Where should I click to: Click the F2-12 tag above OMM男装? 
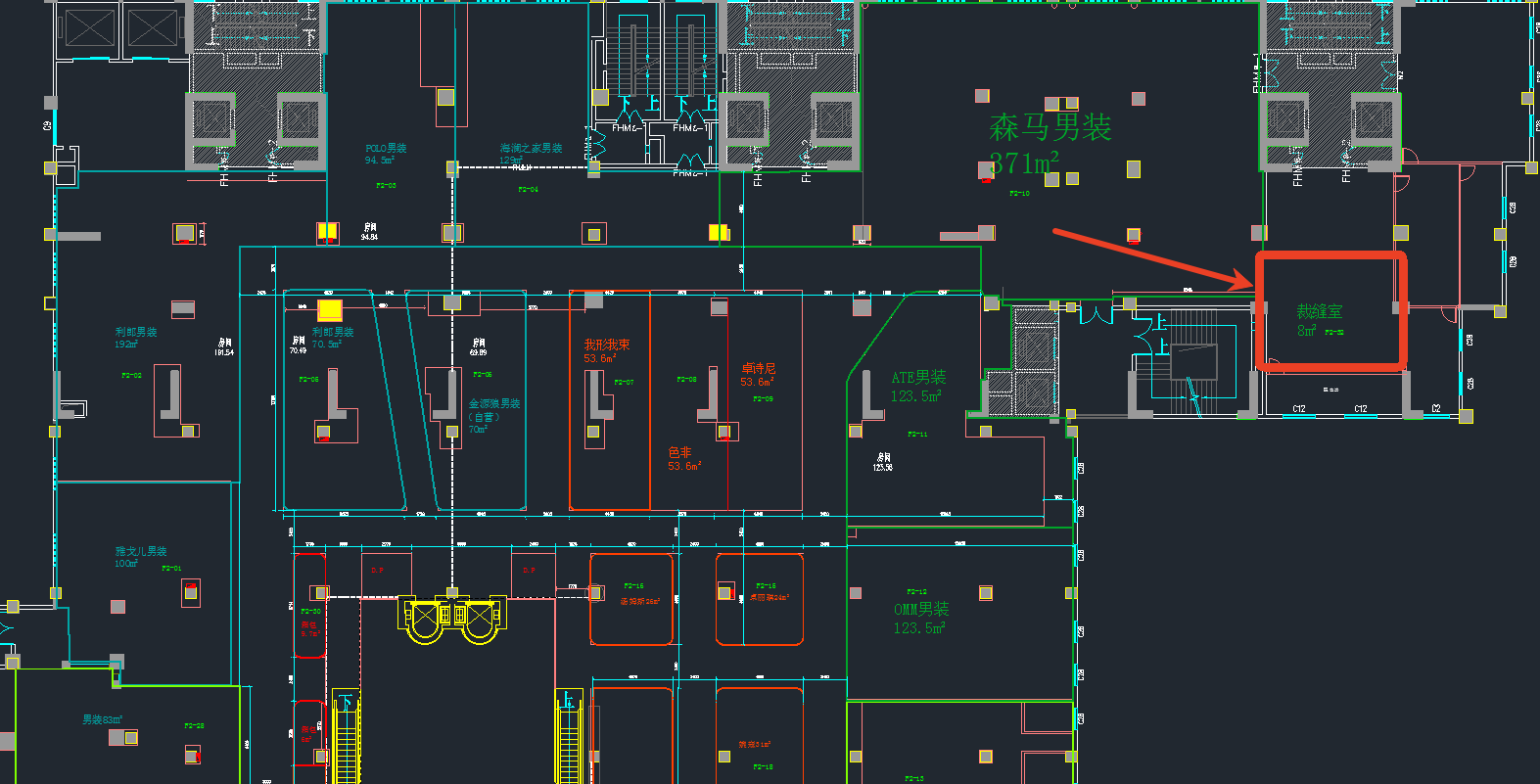pos(916,592)
